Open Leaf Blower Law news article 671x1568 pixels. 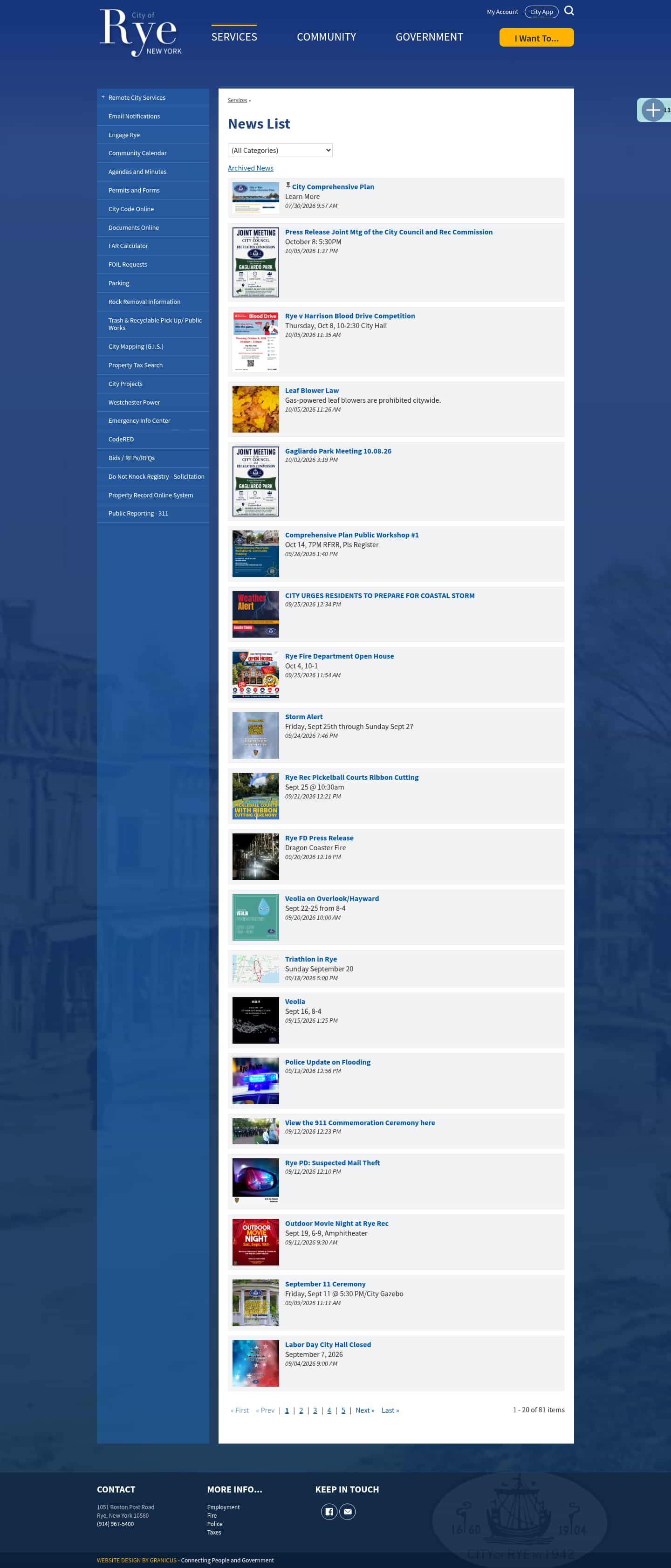point(312,391)
